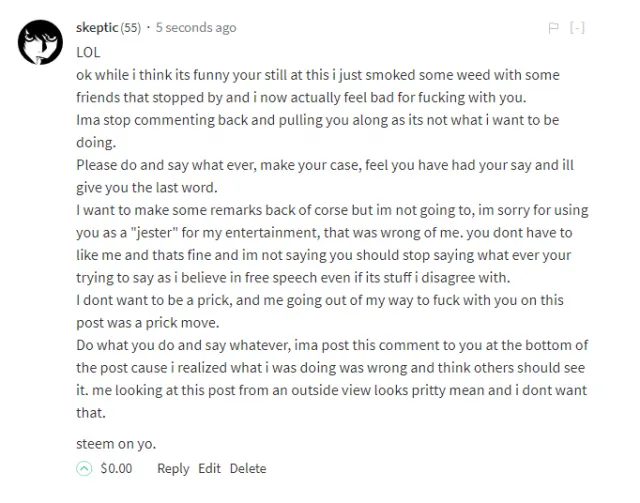The height and width of the screenshot is (503, 640).
Task: Edit this comment
Action: tap(209, 468)
